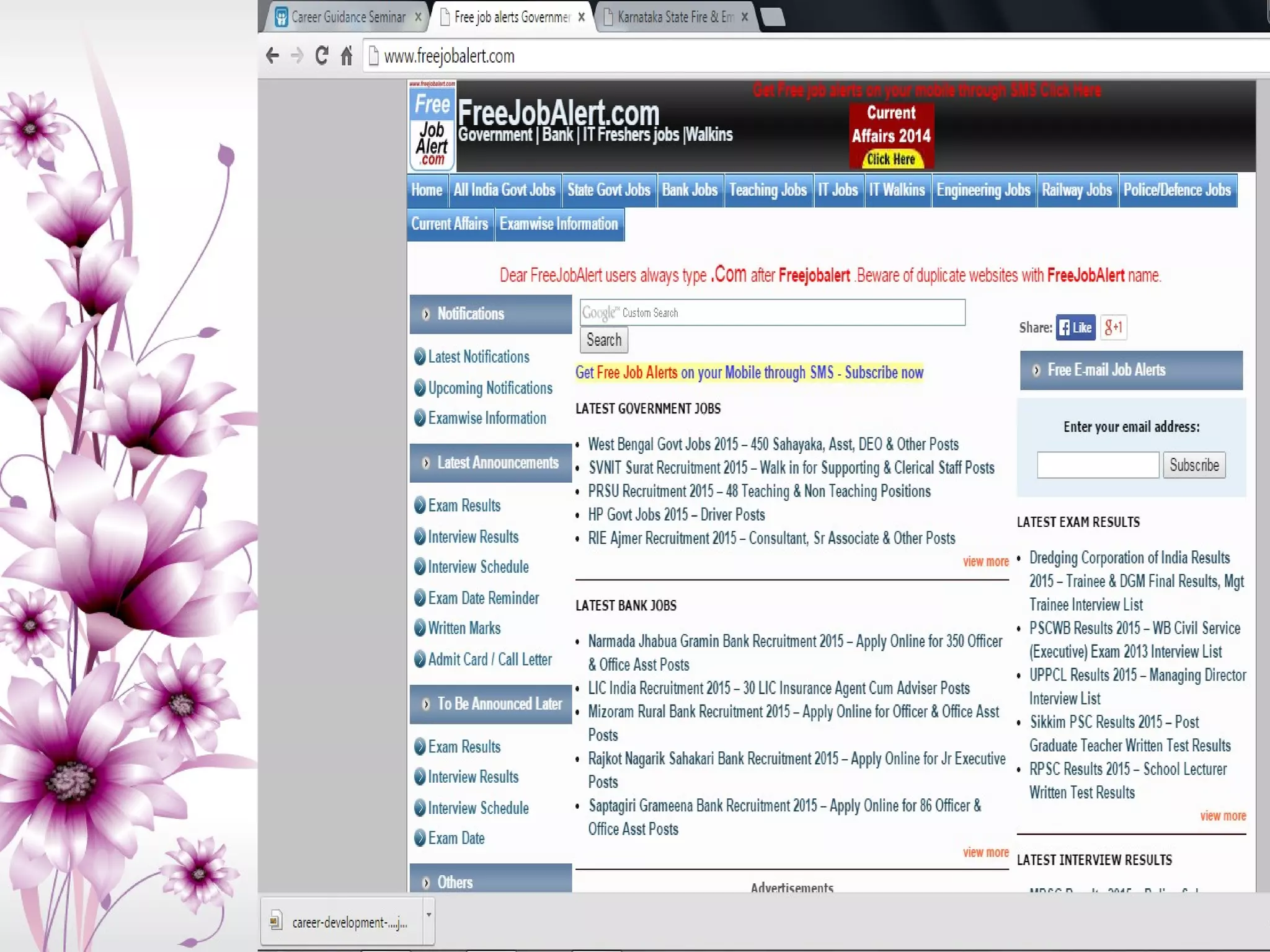Screen dimensions: 1270x952
Task: Click the Current Affairs 2014 banner
Action: (891, 136)
